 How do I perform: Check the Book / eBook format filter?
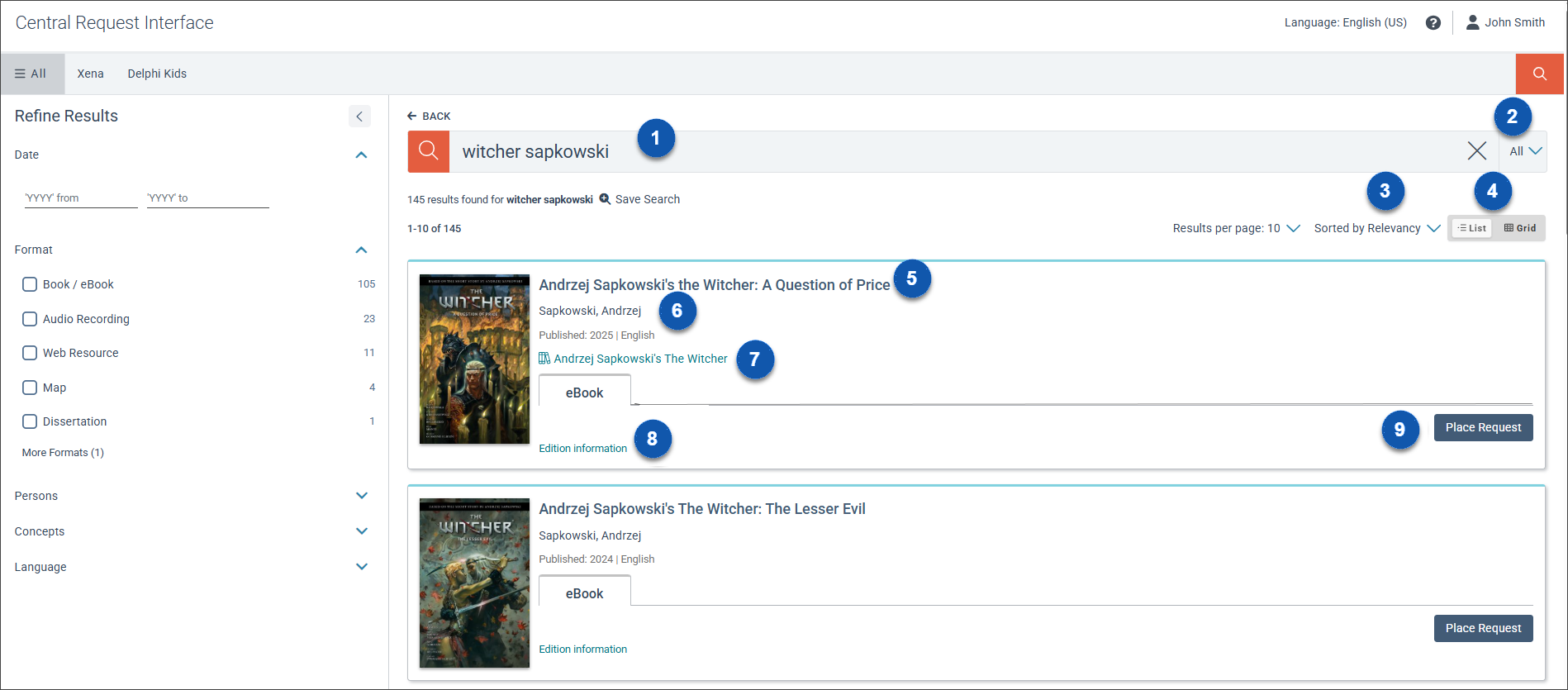(x=30, y=284)
